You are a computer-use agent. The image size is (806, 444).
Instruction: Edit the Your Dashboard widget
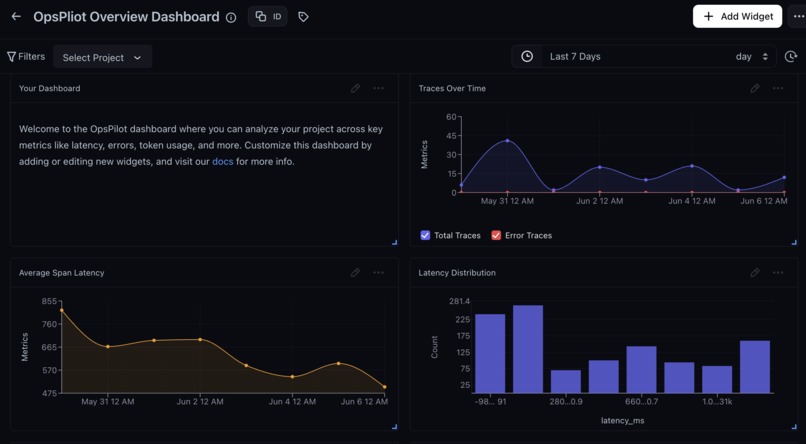point(355,88)
